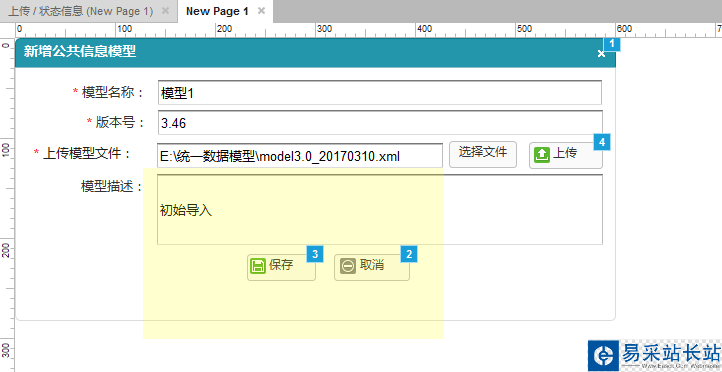Edit the model file path field

click(300, 156)
